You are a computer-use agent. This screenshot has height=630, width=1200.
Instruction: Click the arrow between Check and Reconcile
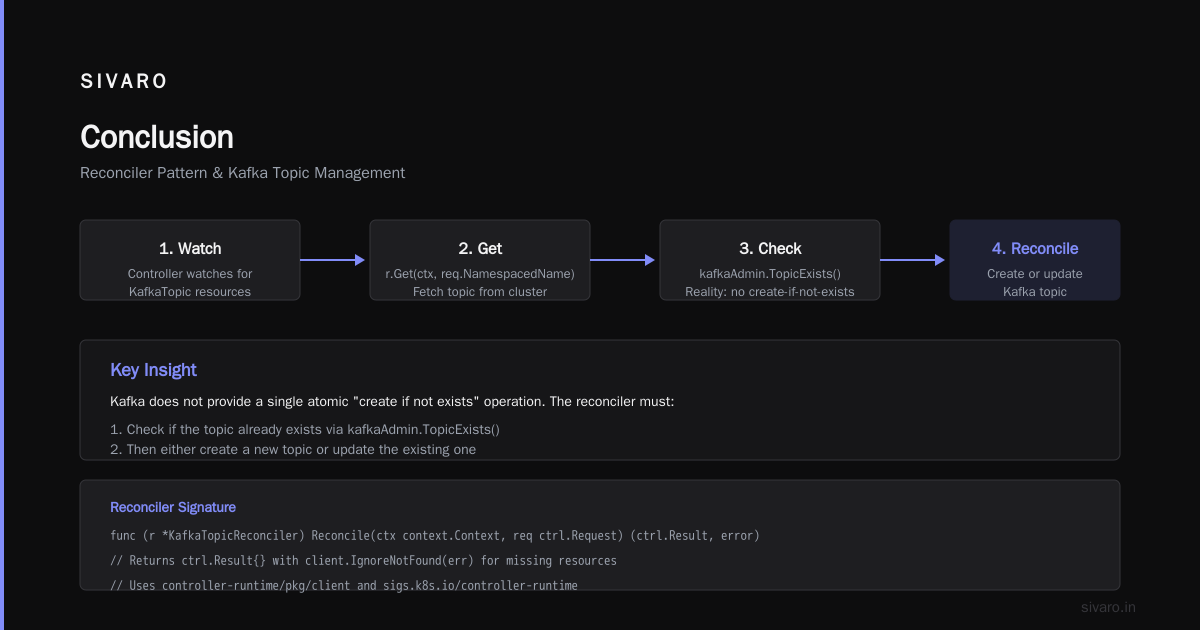(x=914, y=260)
